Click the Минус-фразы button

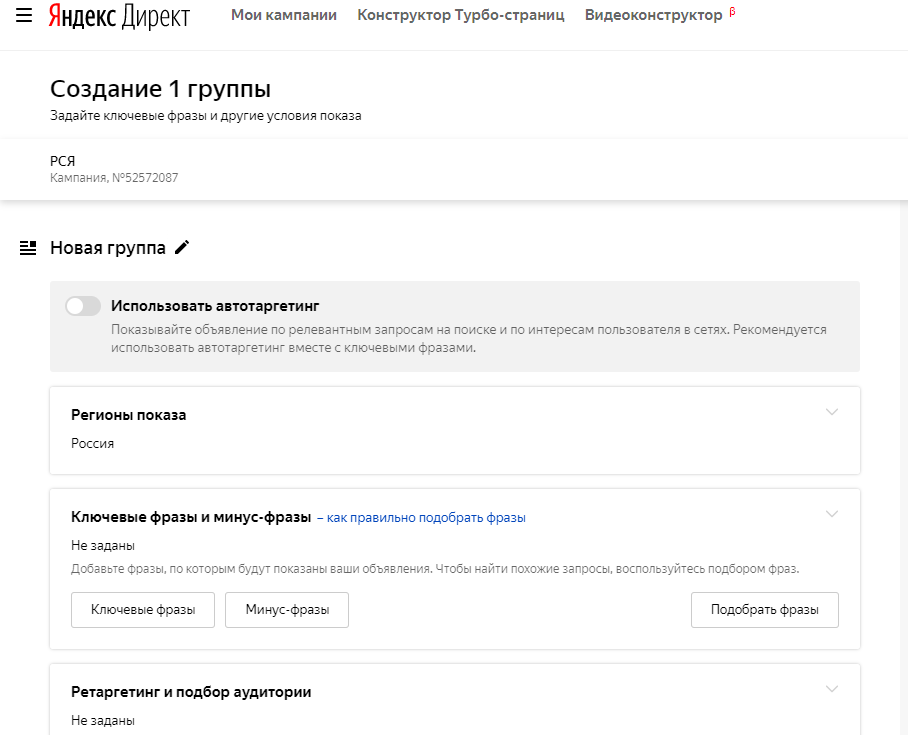[x=287, y=609]
